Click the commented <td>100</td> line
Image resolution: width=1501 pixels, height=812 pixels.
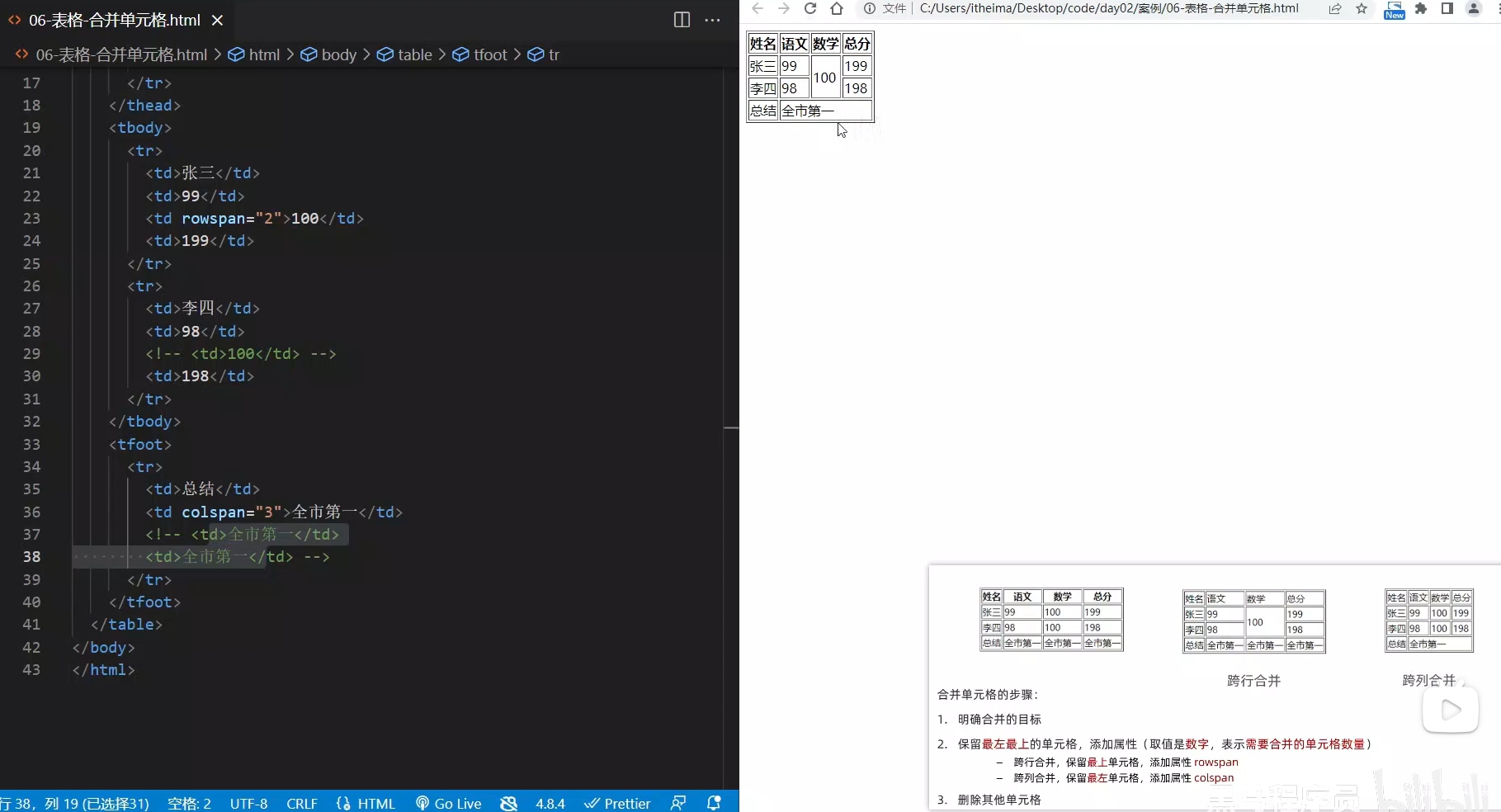pyautogui.click(x=241, y=354)
